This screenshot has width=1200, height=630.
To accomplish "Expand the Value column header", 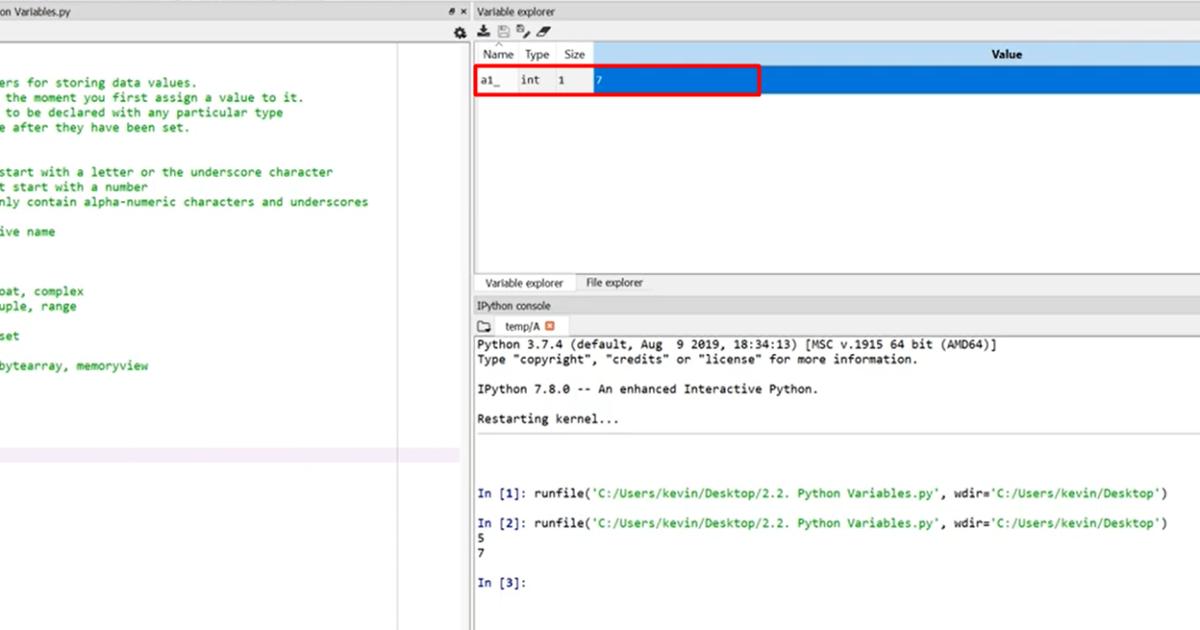I will pyautogui.click(x=1006, y=55).
